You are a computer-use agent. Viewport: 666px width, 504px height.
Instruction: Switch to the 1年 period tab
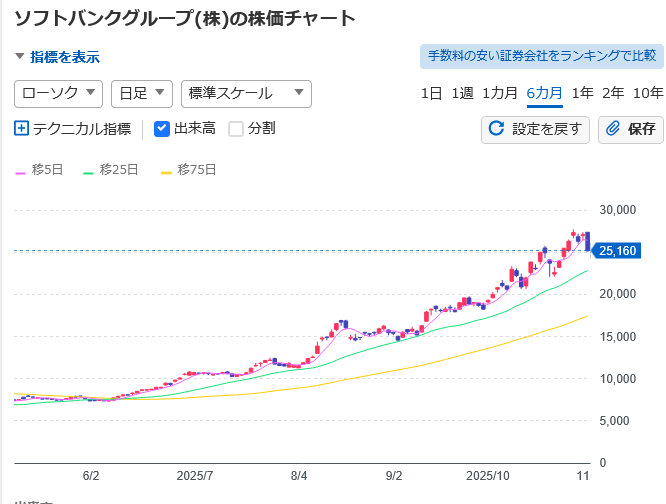582,93
